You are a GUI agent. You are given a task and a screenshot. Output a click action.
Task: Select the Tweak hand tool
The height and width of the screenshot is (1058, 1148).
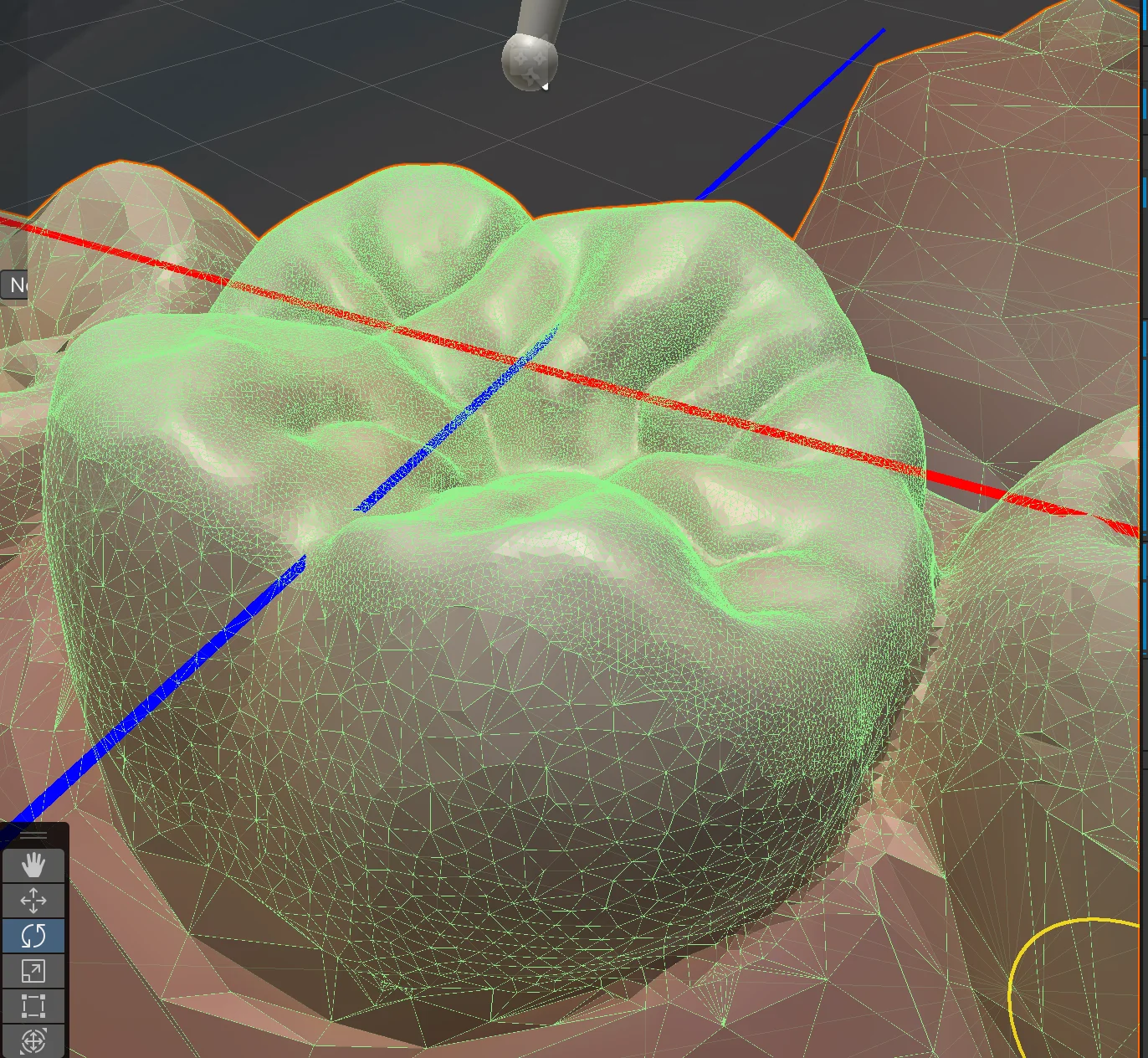(33, 865)
